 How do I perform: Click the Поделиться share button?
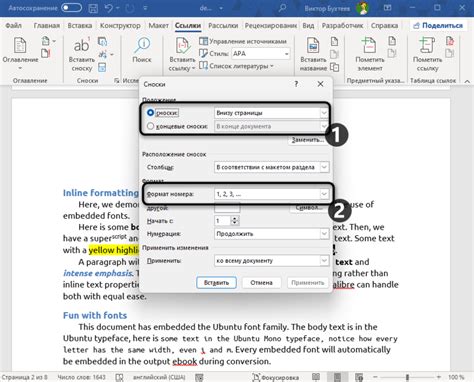(x=438, y=25)
